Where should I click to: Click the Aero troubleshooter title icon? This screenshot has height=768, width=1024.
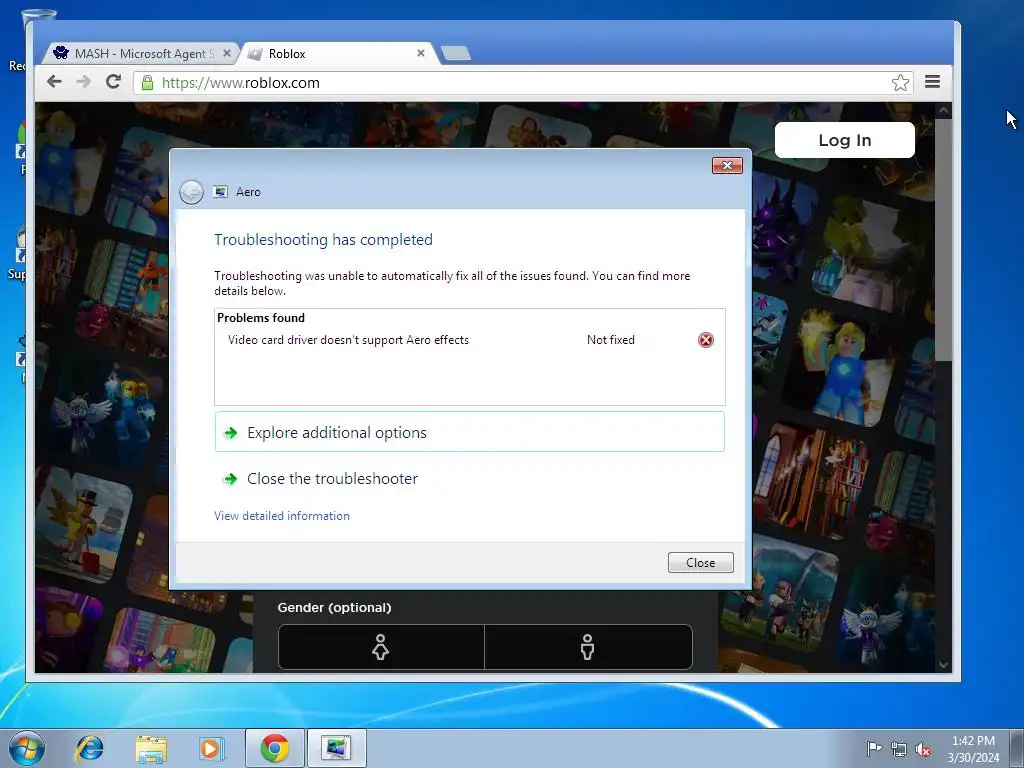(x=221, y=192)
